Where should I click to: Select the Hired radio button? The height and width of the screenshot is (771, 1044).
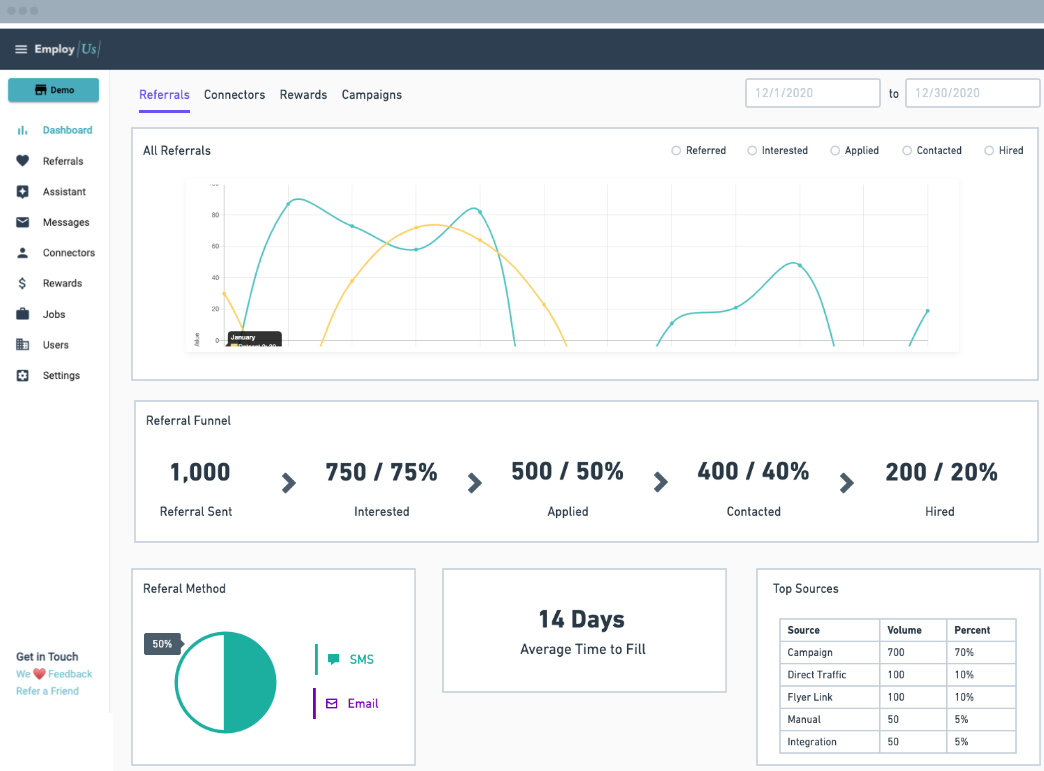[x=989, y=150]
